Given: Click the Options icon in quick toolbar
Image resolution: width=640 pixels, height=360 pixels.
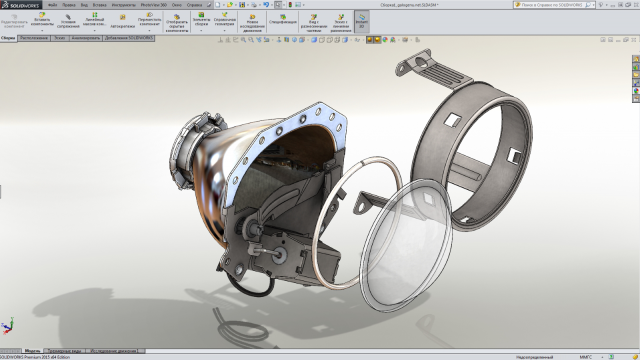Looking at the screenshot, I should 298,5.
